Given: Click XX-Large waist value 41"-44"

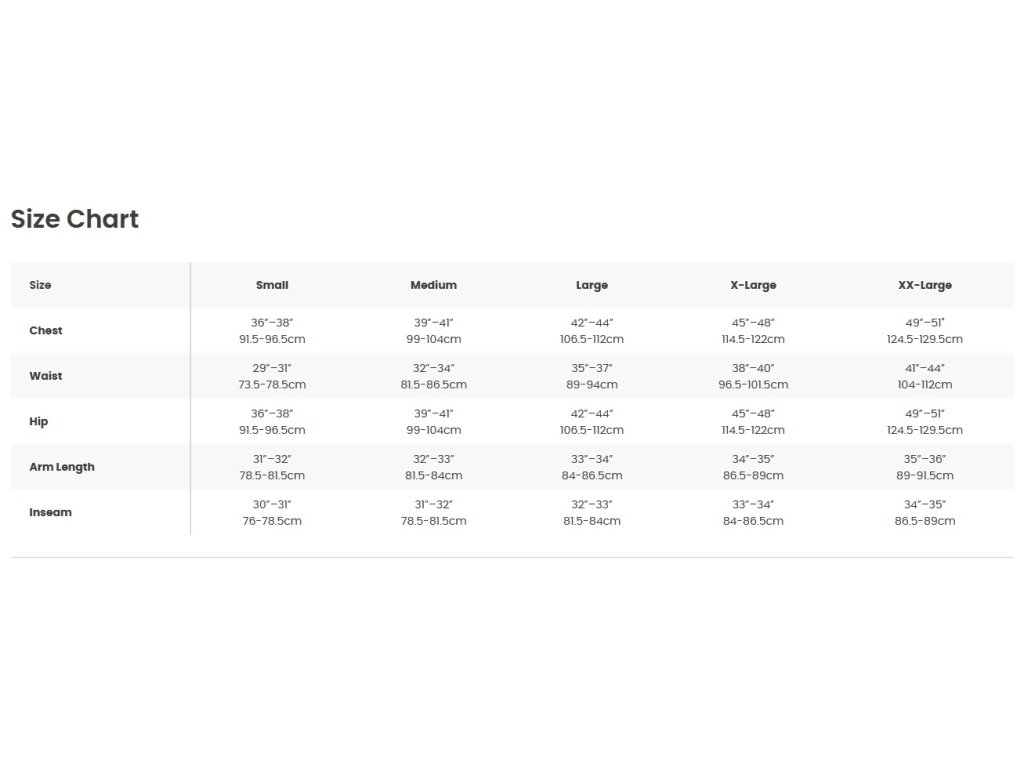Looking at the screenshot, I should point(925,368).
